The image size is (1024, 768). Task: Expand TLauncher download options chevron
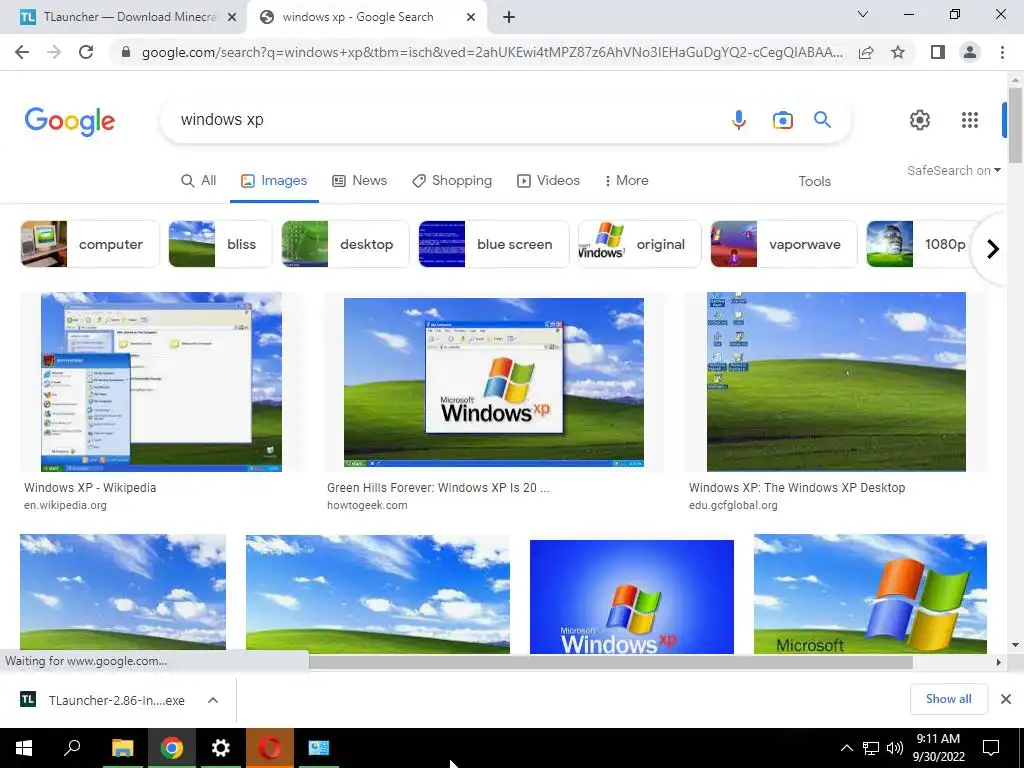[x=213, y=700]
